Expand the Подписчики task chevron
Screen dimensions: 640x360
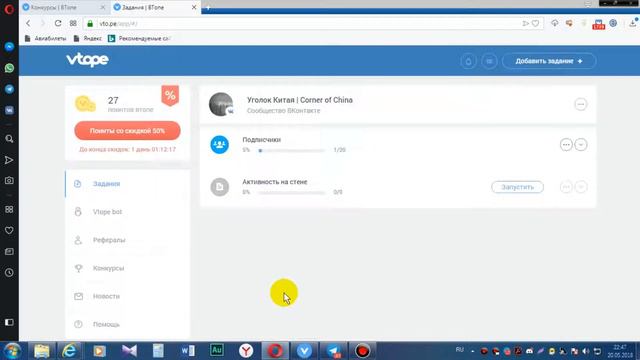pos(581,144)
